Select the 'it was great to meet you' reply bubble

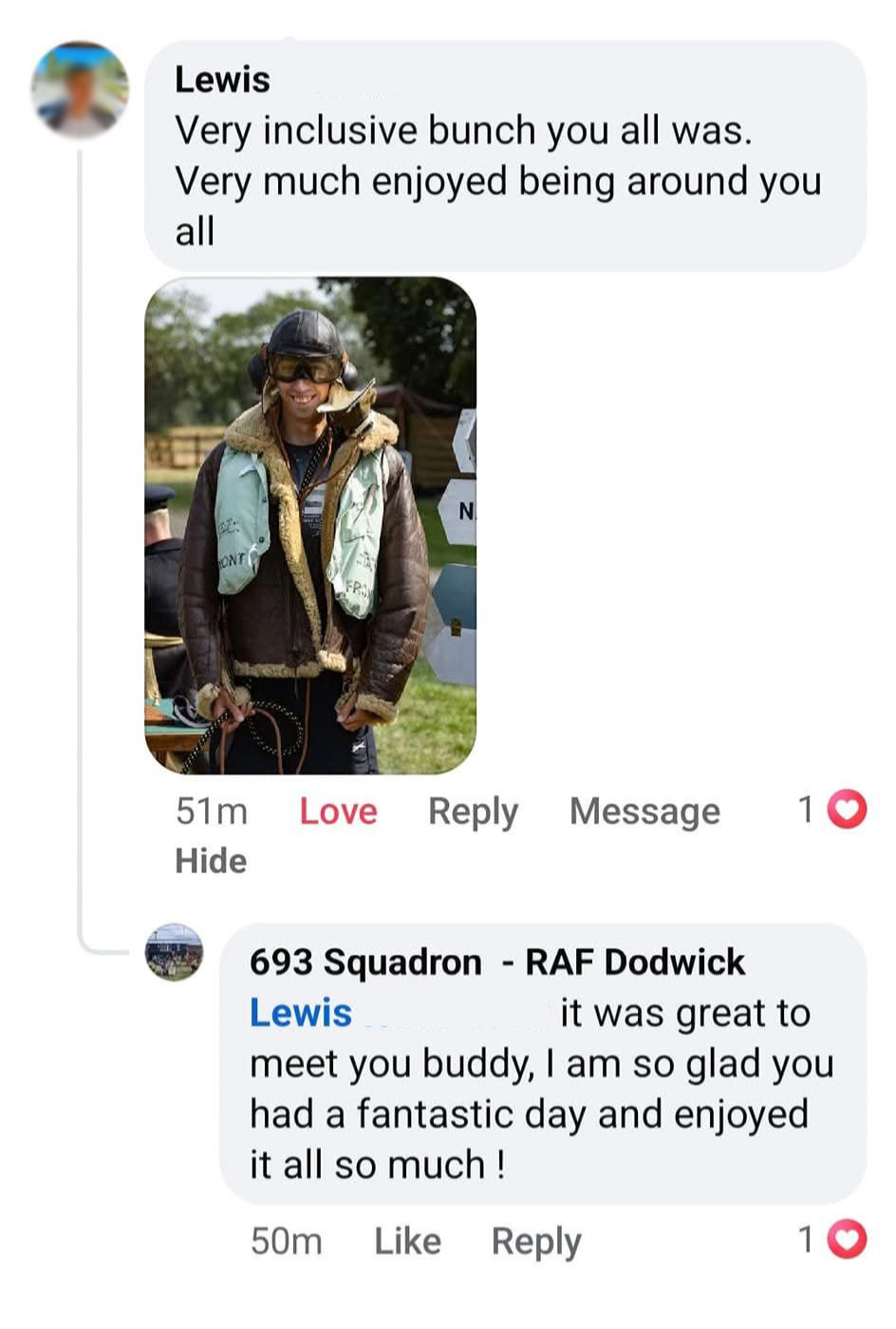(x=543, y=1063)
